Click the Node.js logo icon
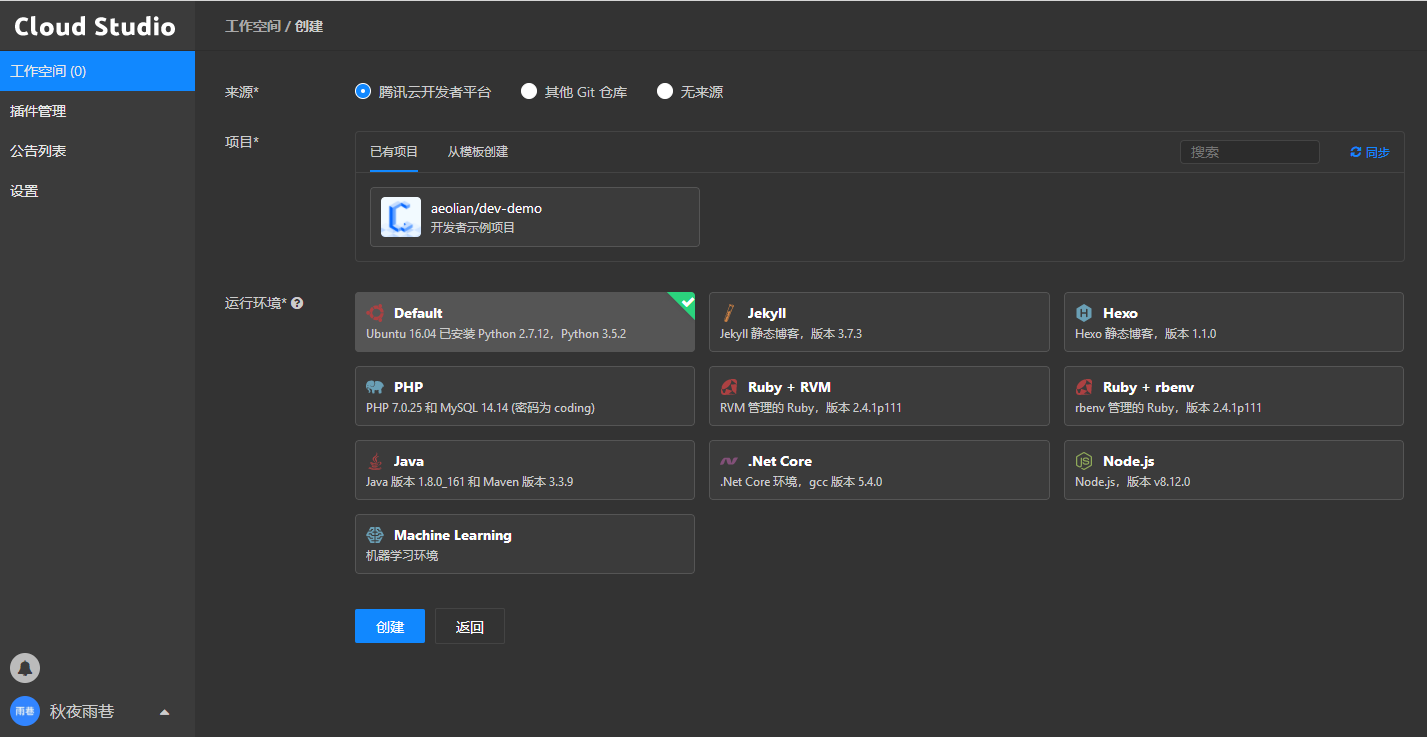1427x737 pixels. coord(1084,461)
